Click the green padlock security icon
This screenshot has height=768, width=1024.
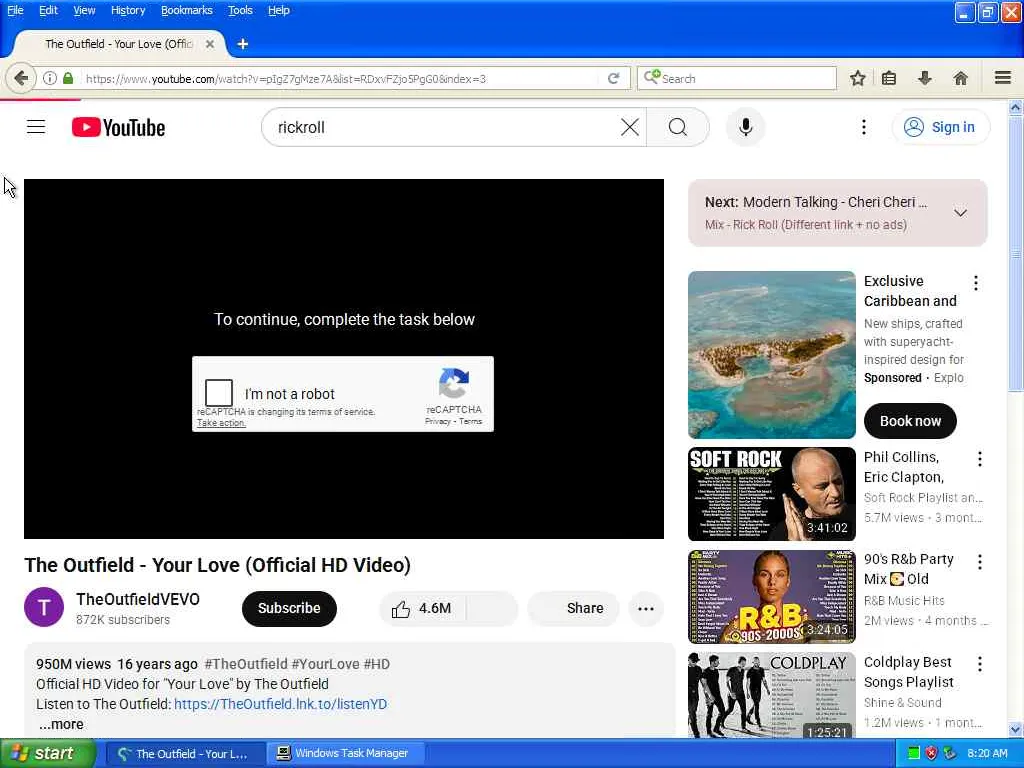tap(68, 78)
